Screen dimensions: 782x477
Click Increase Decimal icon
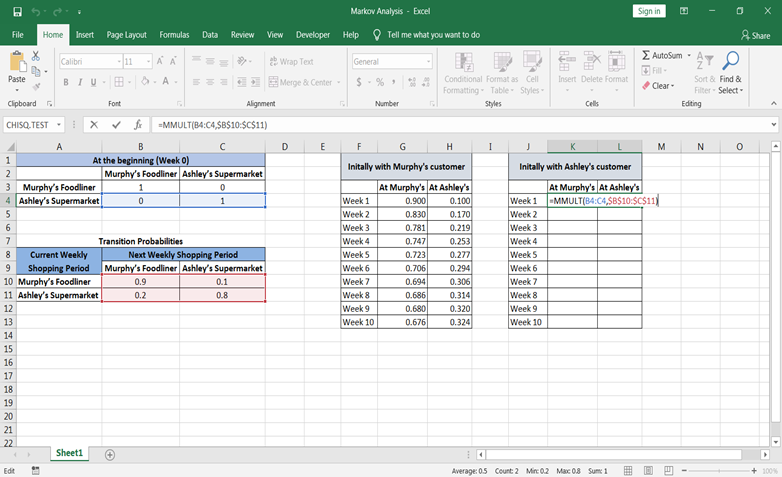point(412,82)
